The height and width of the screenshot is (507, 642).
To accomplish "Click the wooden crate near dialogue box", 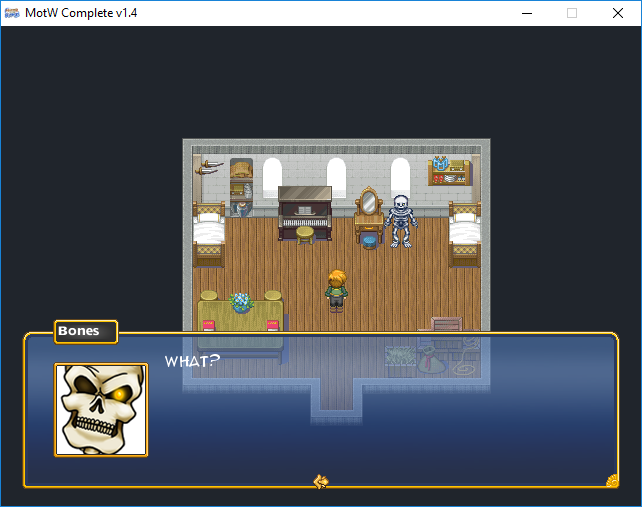I will click(x=446, y=324).
